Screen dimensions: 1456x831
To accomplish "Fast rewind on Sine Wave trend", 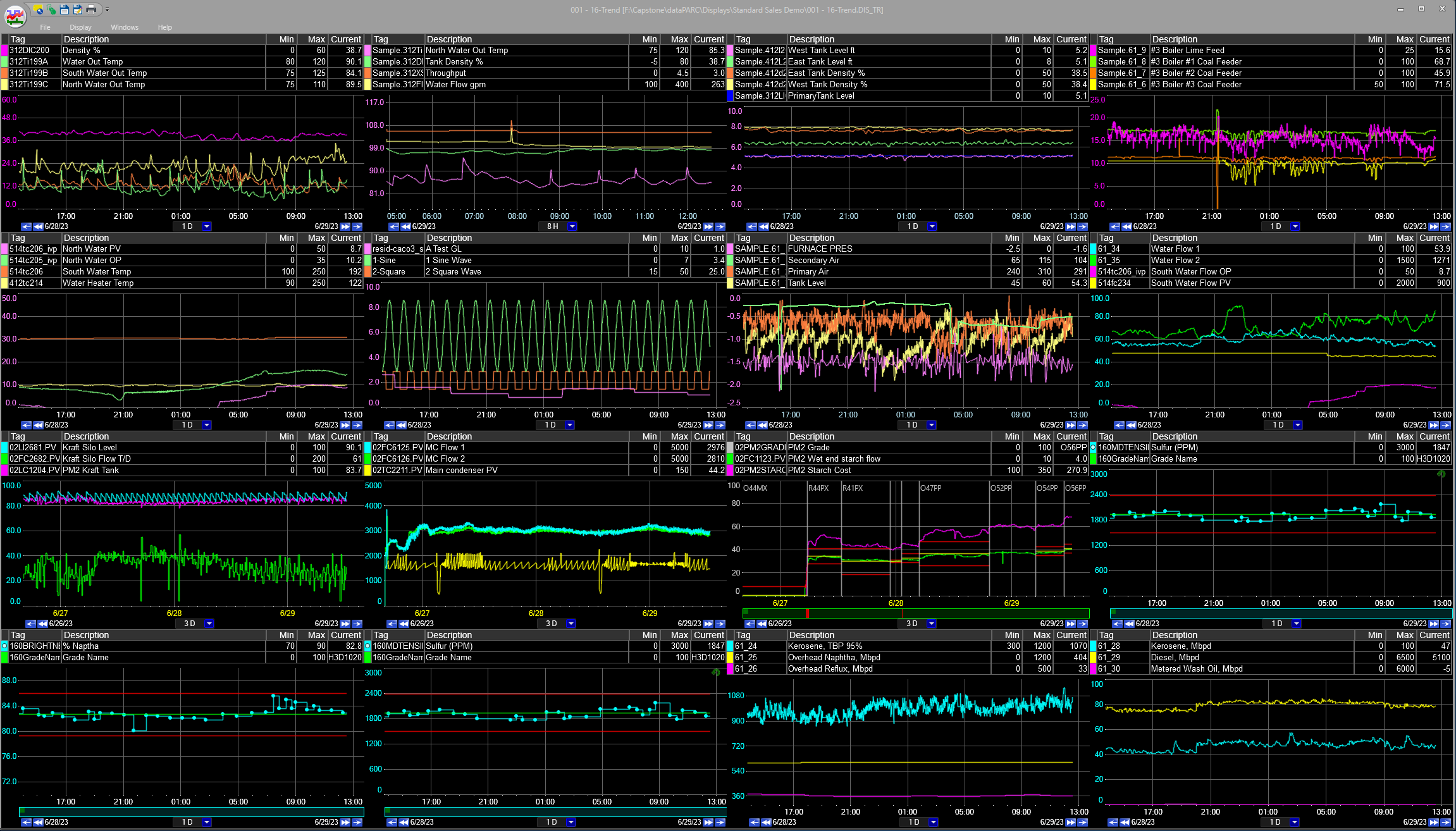I will click(401, 425).
